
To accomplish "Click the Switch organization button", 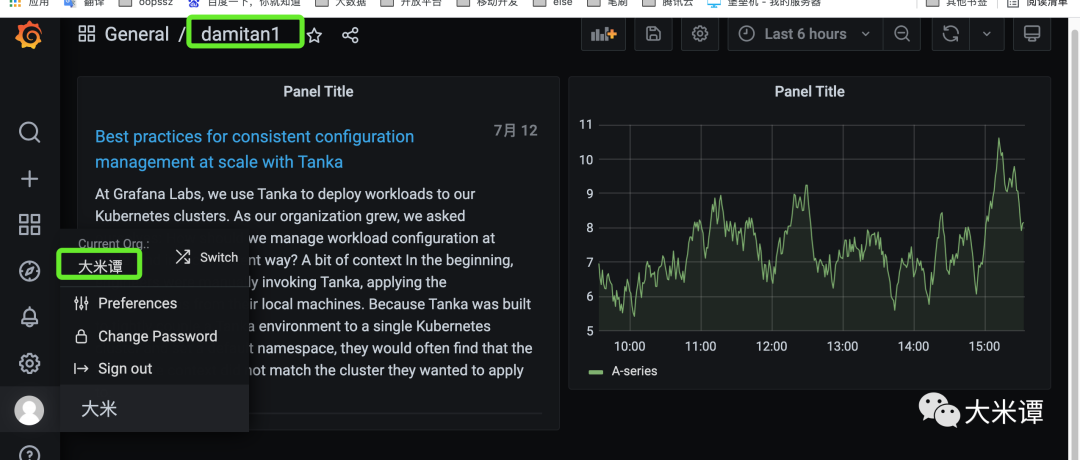I will (x=207, y=257).
